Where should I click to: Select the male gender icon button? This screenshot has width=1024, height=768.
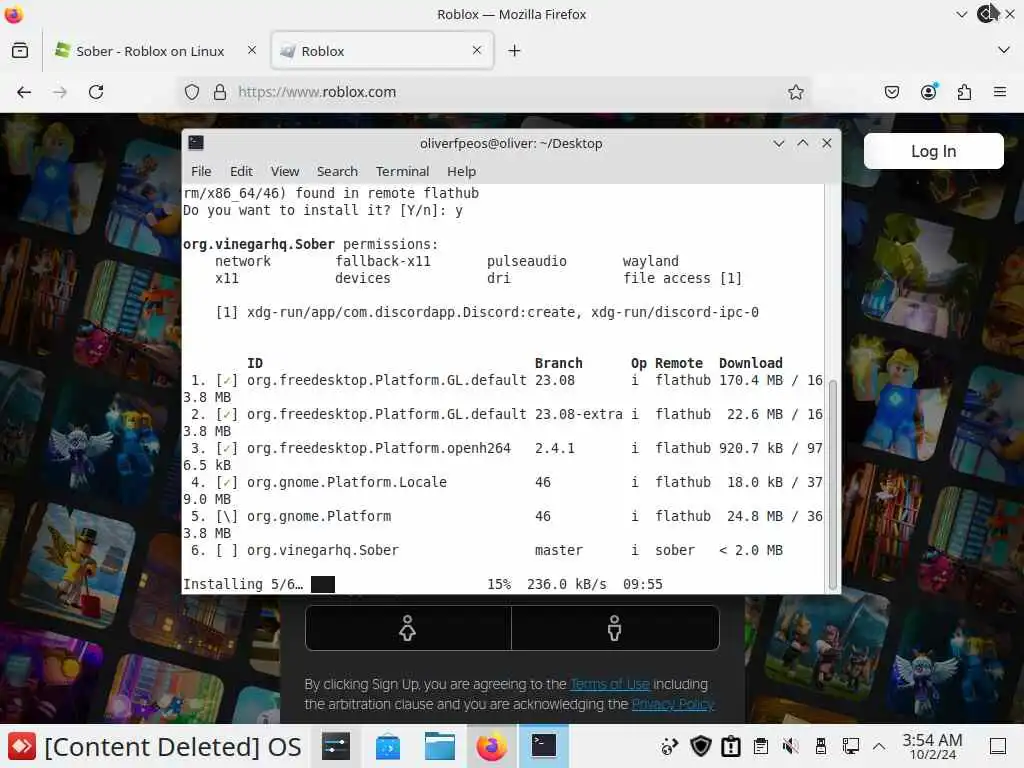click(615, 628)
